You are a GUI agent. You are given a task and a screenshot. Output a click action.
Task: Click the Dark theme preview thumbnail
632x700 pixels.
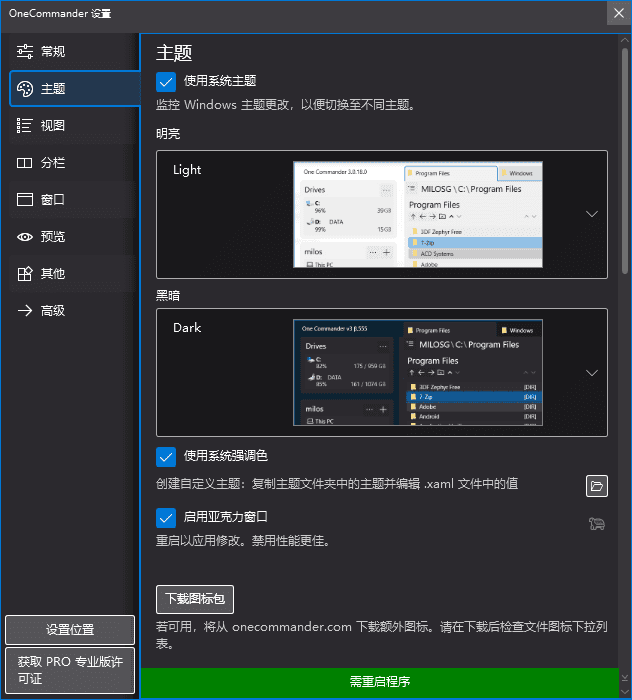click(418, 372)
